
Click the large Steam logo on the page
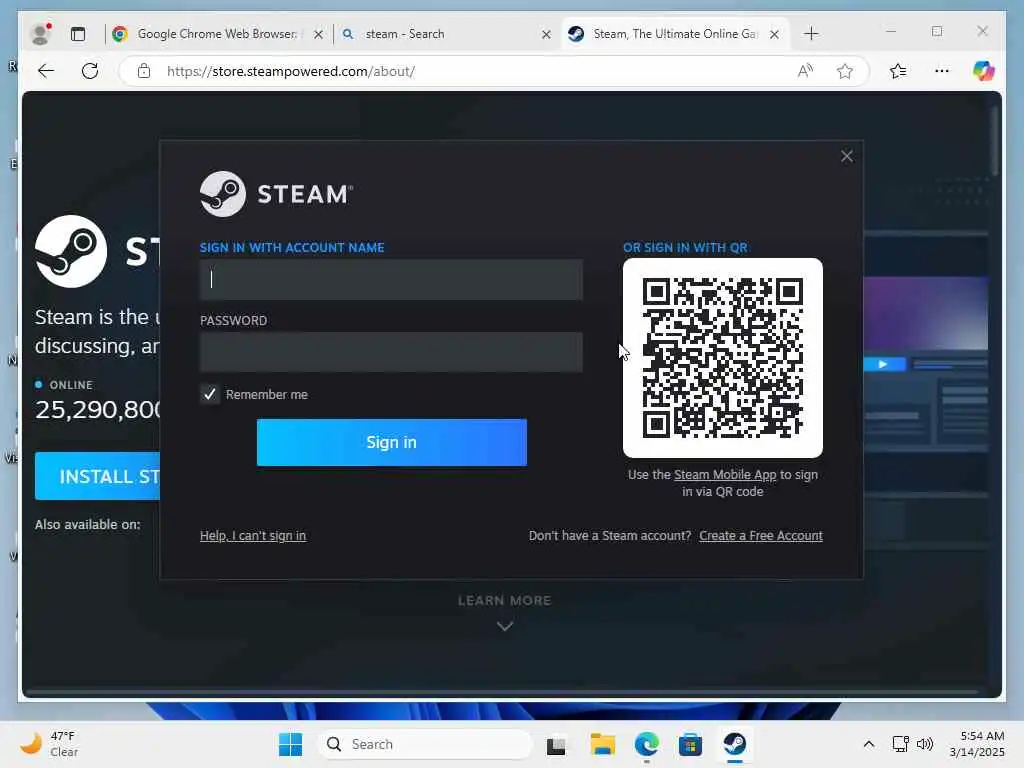coord(71,251)
